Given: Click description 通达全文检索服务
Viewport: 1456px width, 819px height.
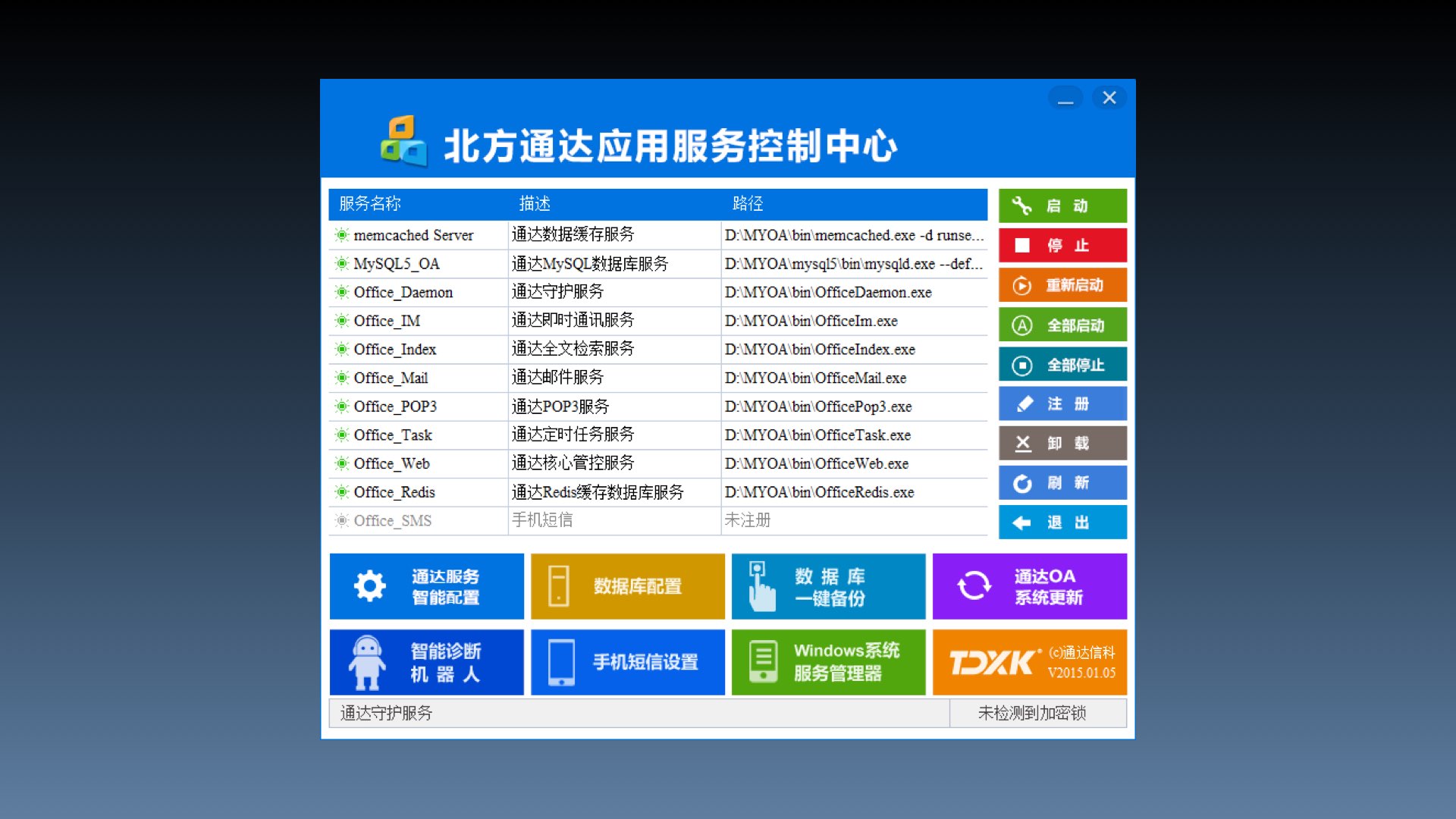Looking at the screenshot, I should (x=573, y=349).
